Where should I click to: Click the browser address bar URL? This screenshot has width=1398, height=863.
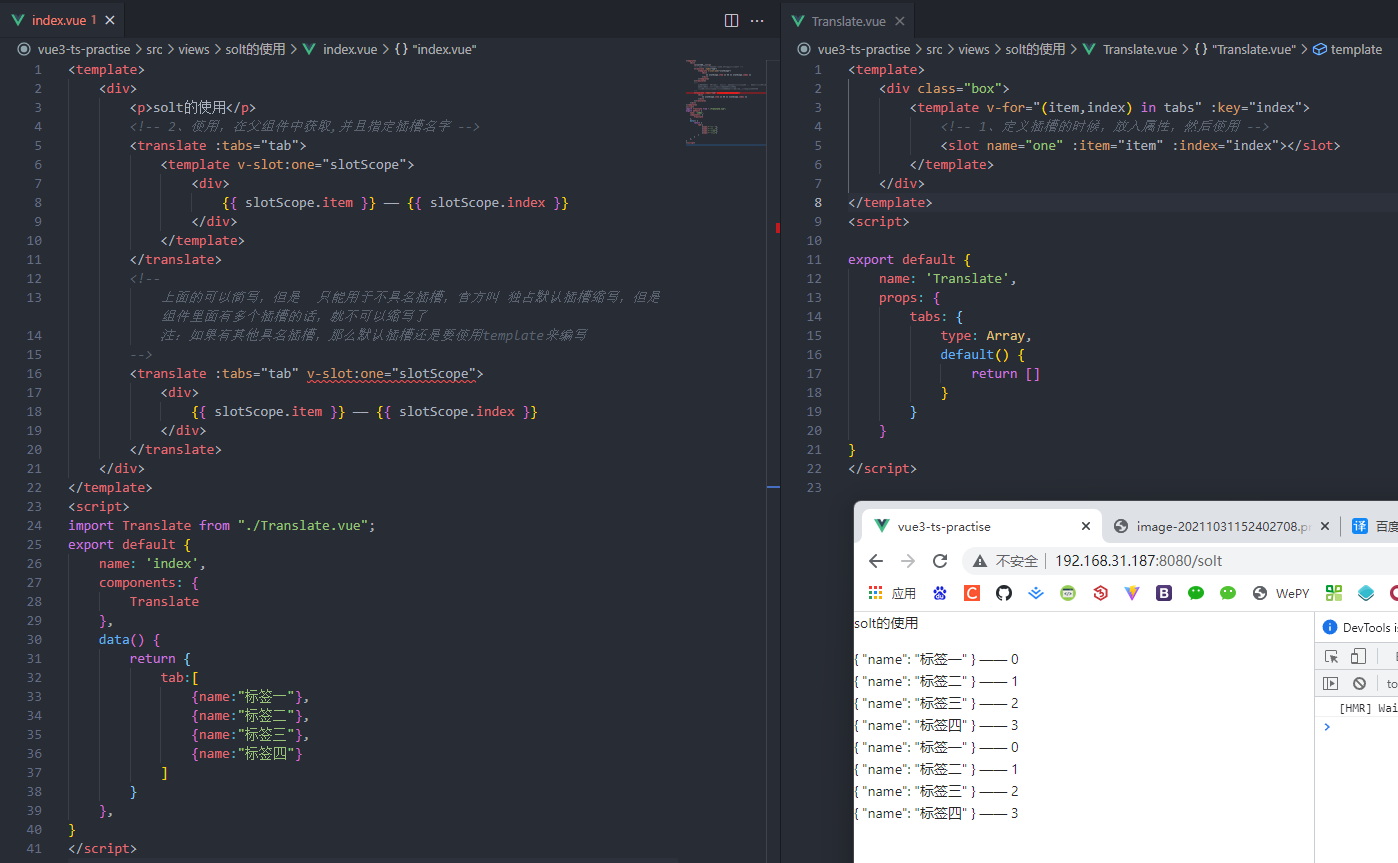1138,561
